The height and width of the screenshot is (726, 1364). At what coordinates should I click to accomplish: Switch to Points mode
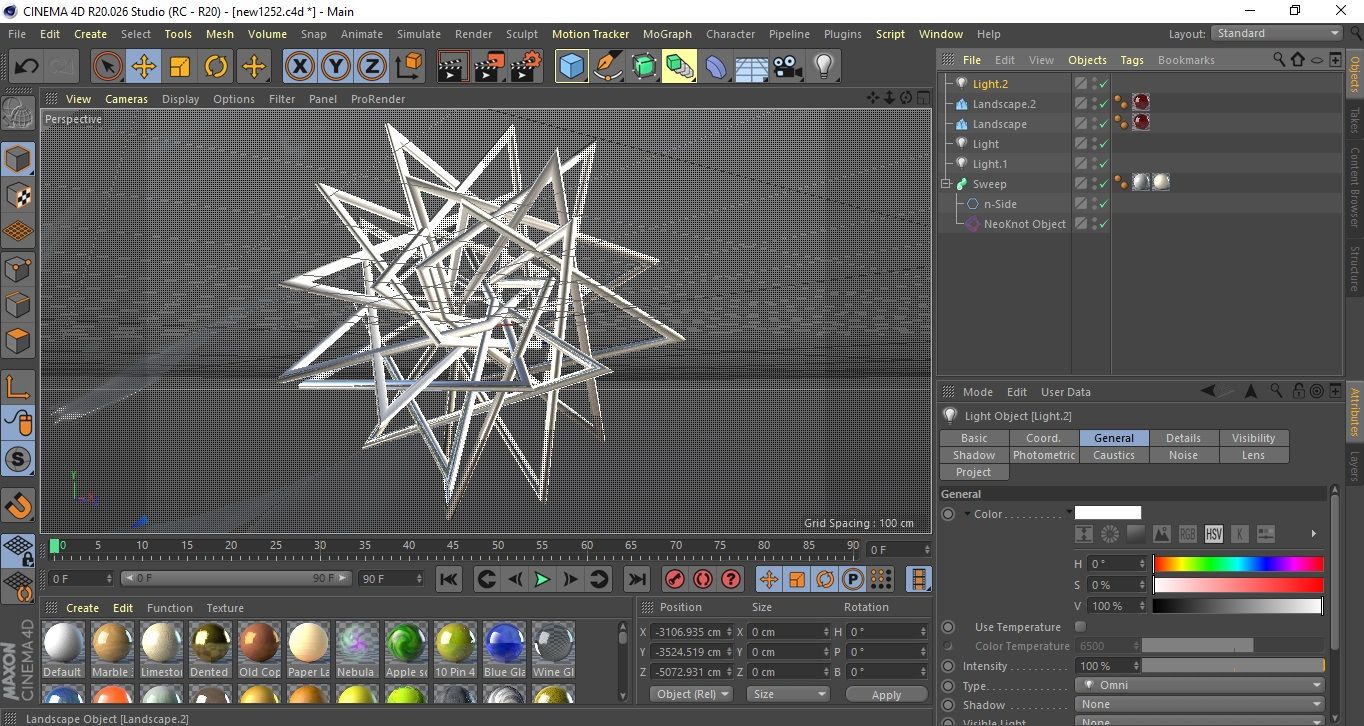(18, 268)
